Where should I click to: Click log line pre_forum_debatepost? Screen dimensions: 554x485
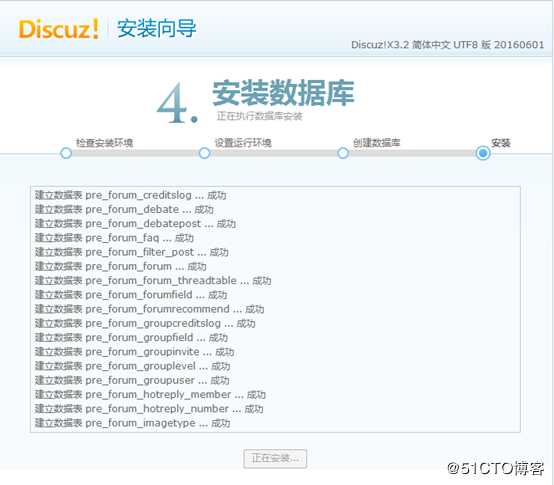[135, 224]
